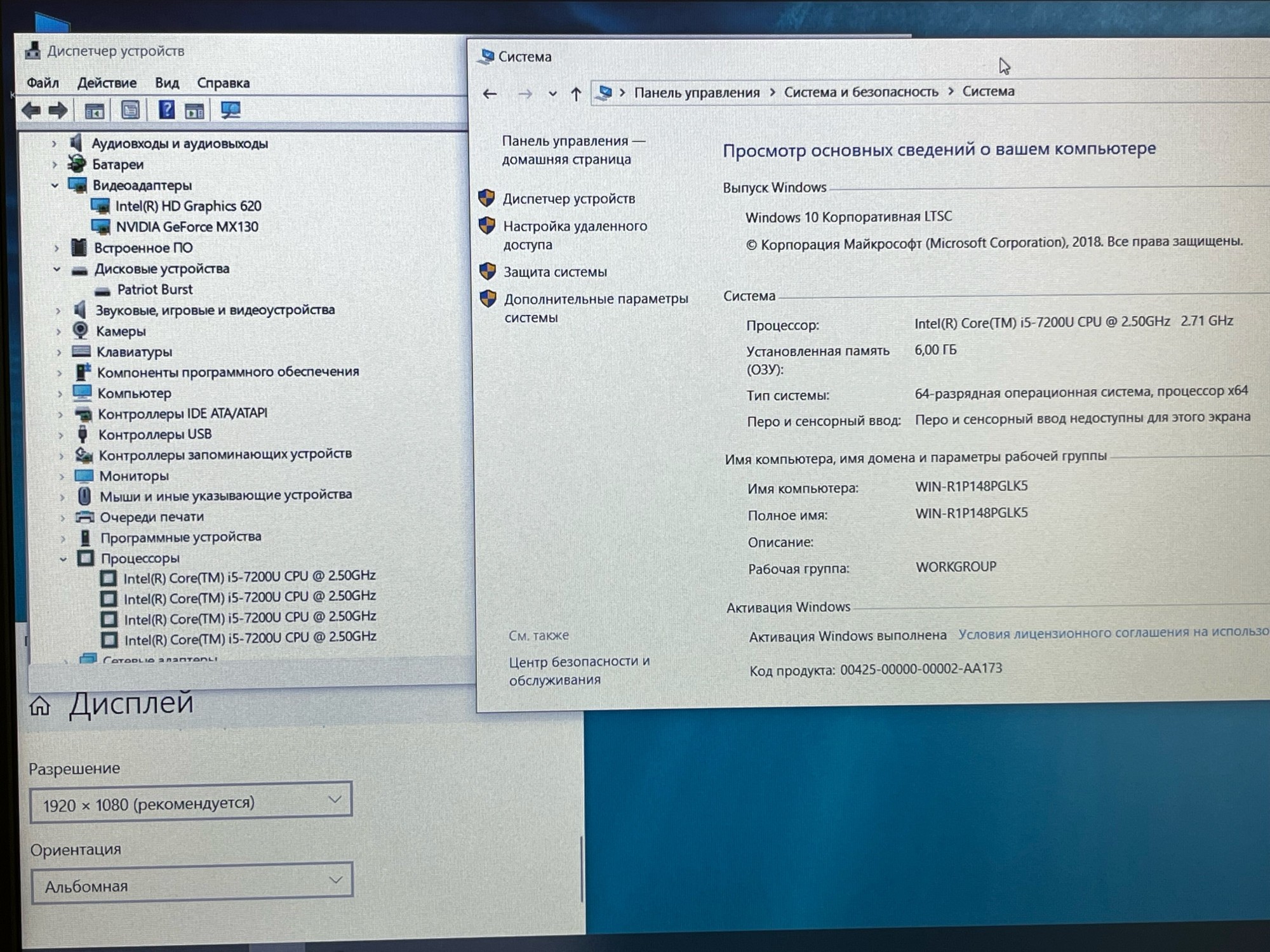Screen dimensions: 1270x952
Task: Click the Система breadcrumb segment
Action: [988, 91]
